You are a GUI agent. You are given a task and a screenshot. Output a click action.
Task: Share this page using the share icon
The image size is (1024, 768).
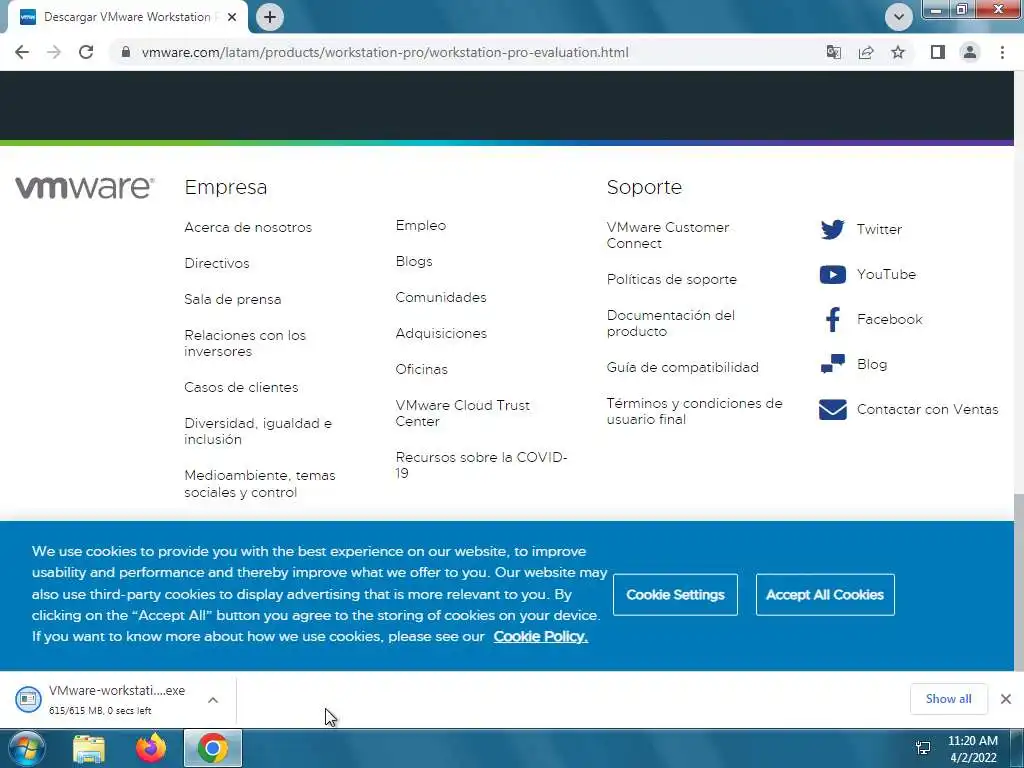[x=866, y=52]
